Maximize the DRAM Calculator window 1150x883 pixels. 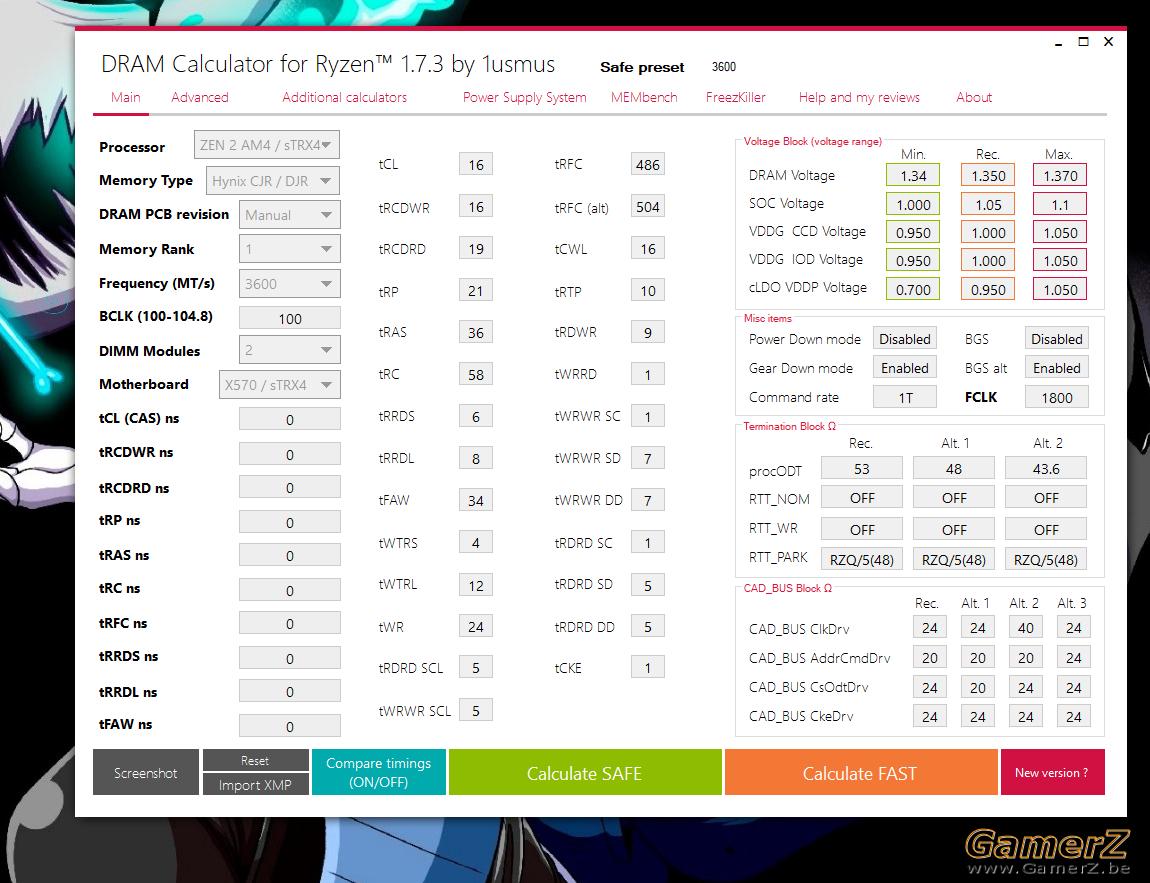tap(1083, 42)
